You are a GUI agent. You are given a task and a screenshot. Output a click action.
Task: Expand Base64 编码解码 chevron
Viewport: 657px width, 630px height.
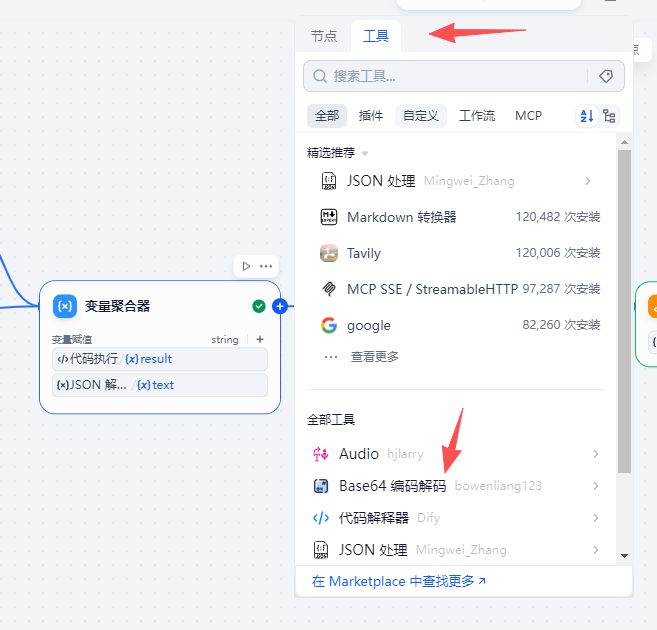pyautogui.click(x=595, y=486)
